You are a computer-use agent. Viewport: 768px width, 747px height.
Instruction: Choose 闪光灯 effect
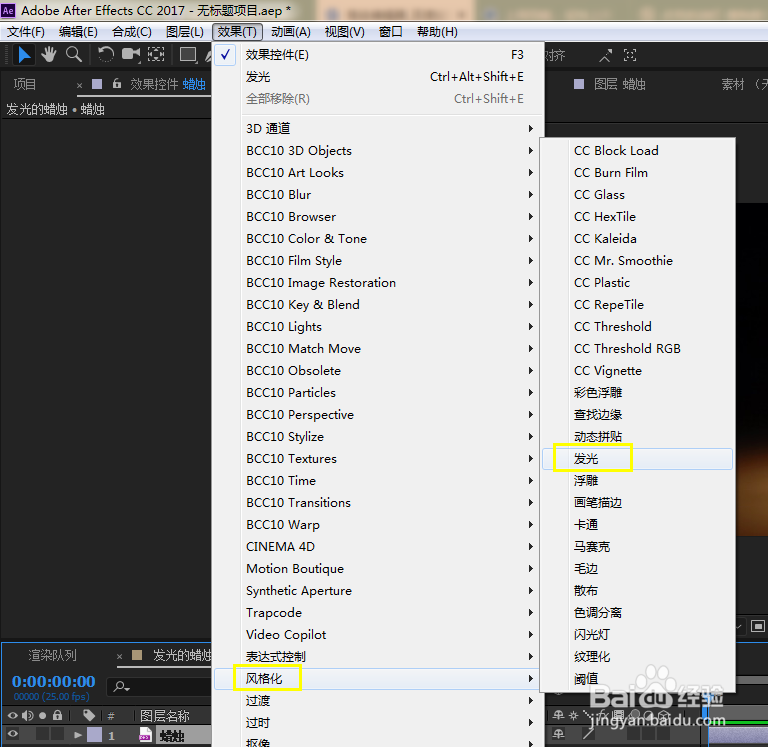click(x=637, y=635)
